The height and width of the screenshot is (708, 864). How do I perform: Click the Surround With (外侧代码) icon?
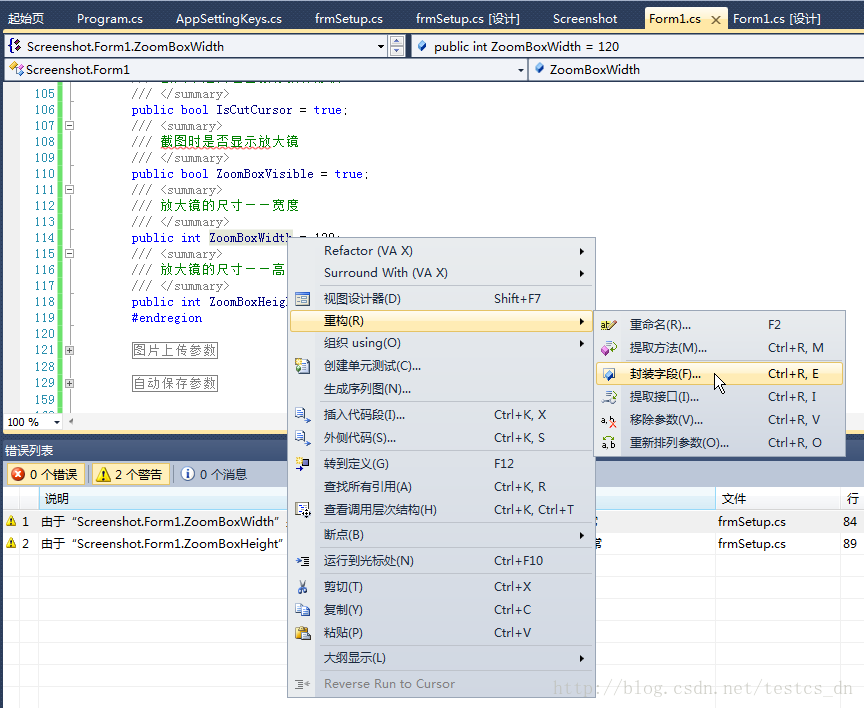click(303, 438)
